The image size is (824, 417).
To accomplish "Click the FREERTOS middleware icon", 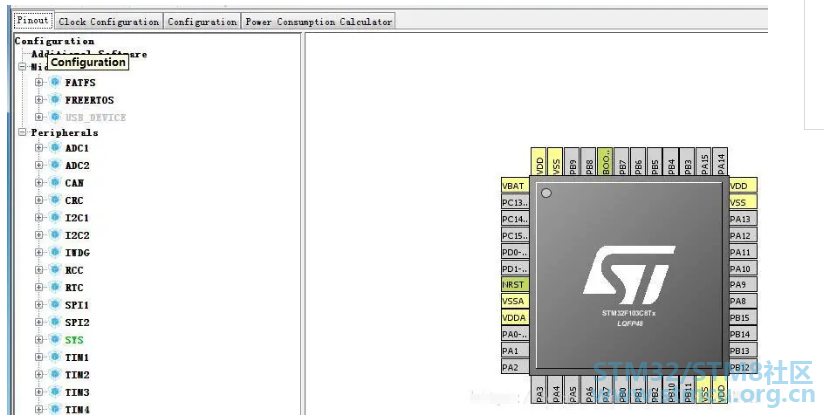I will [x=55, y=99].
